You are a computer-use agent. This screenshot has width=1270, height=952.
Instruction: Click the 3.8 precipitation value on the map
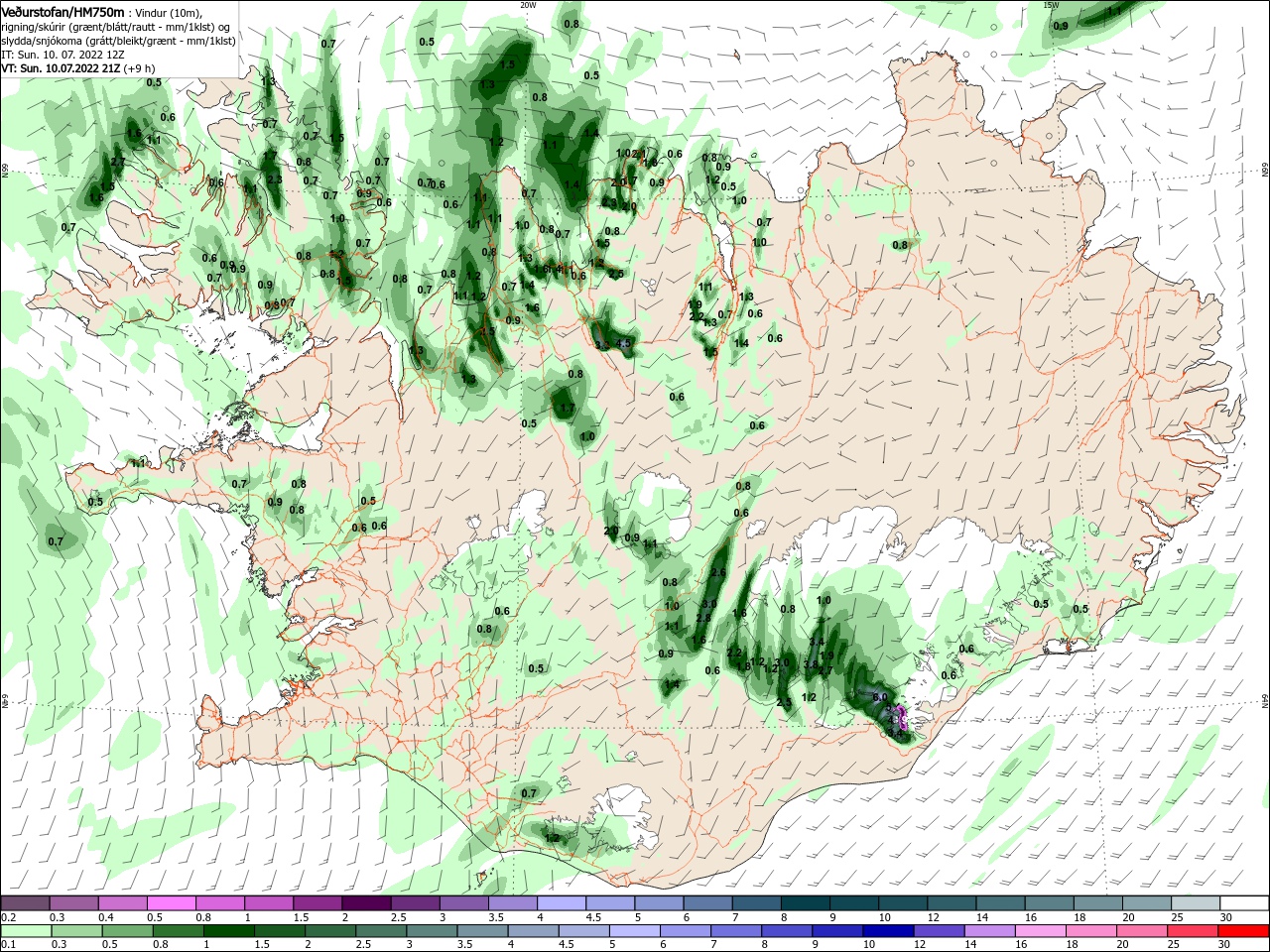[811, 664]
